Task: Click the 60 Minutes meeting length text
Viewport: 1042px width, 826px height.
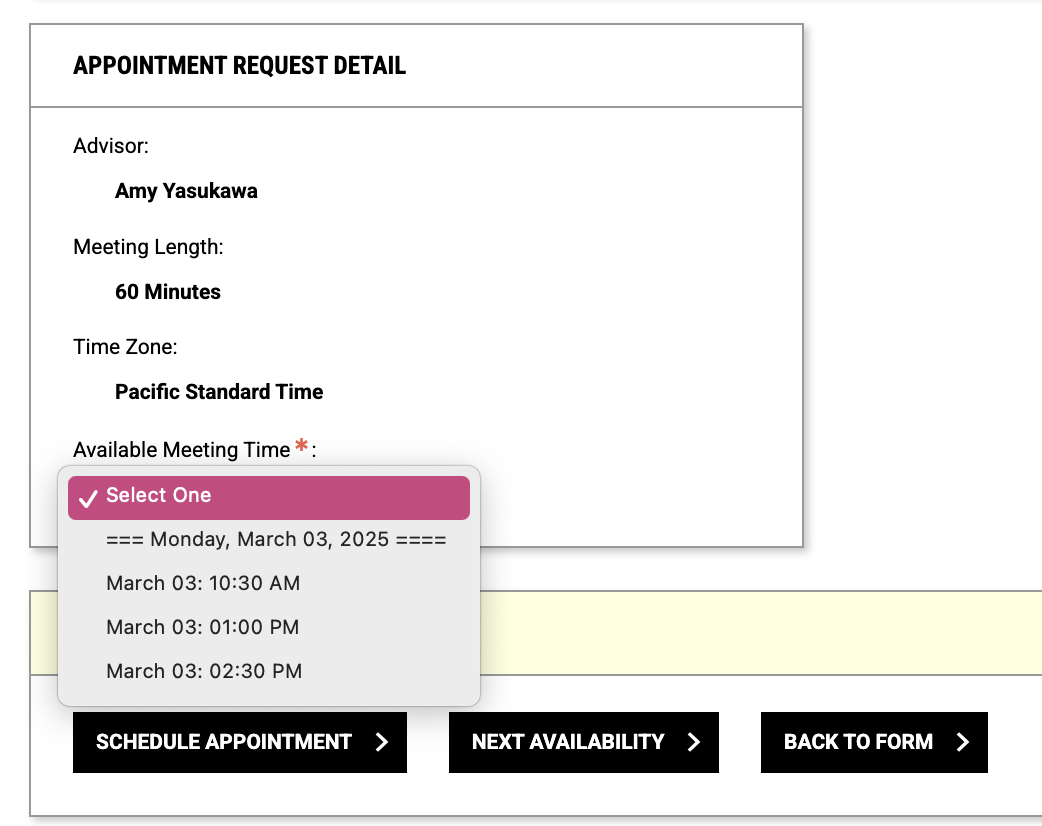Action: tap(168, 292)
